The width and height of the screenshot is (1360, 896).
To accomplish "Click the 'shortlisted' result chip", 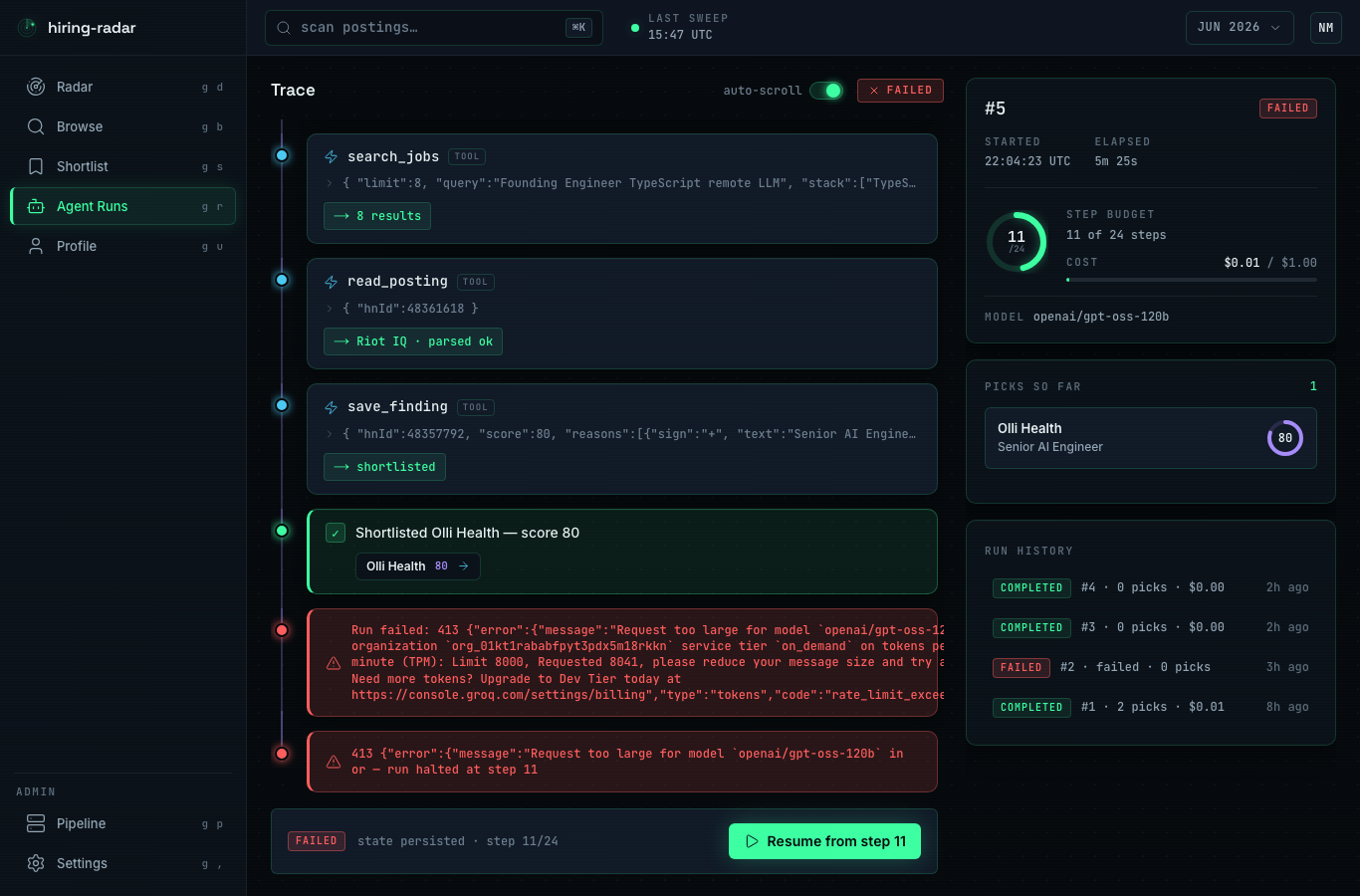I will pos(384,467).
